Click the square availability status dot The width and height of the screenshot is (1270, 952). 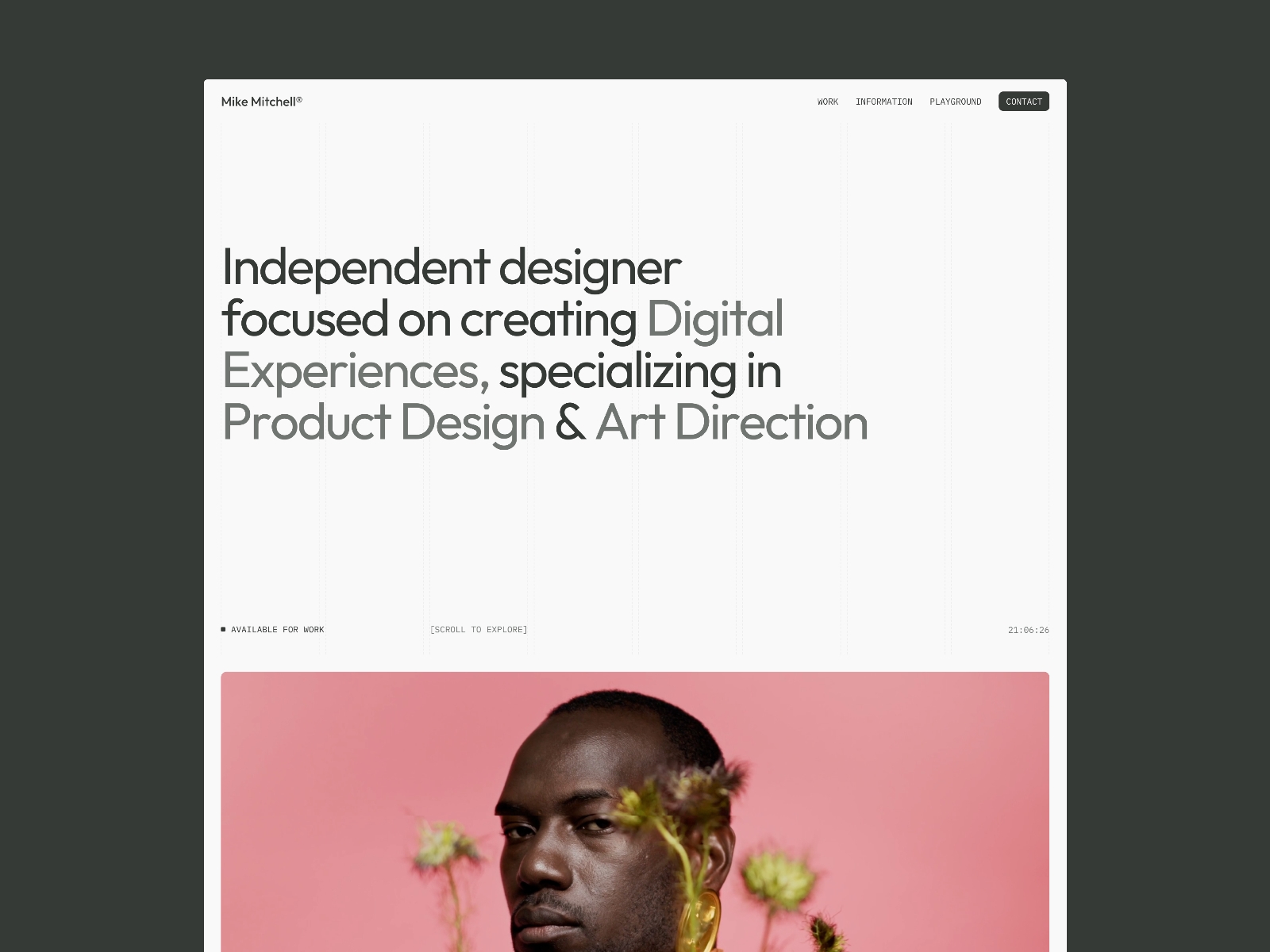click(223, 629)
